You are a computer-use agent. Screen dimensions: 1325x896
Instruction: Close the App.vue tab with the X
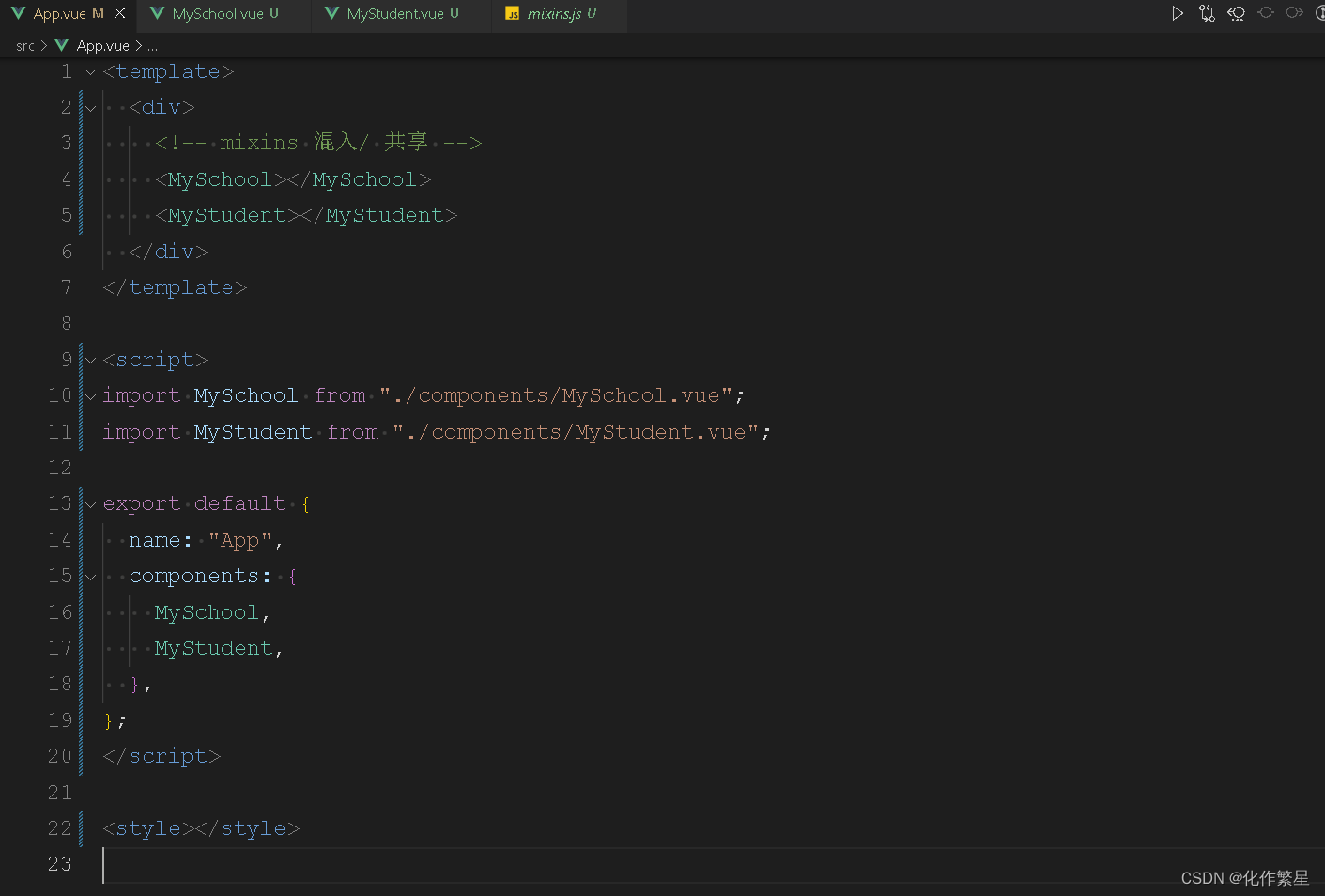(119, 13)
